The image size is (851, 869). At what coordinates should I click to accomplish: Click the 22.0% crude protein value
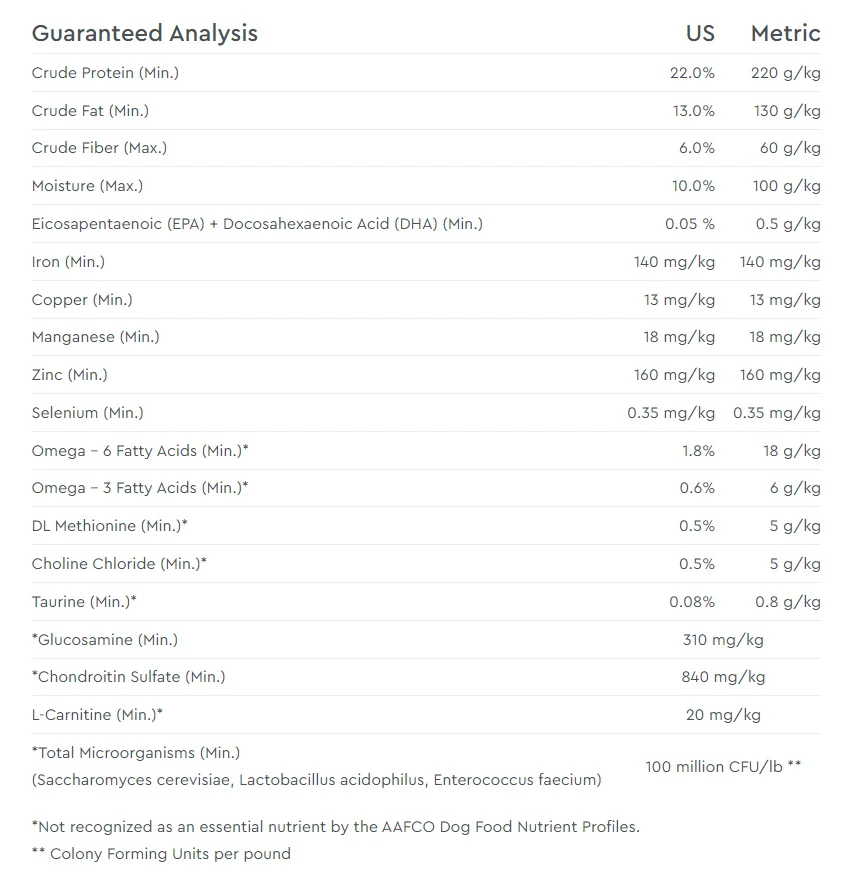[692, 73]
